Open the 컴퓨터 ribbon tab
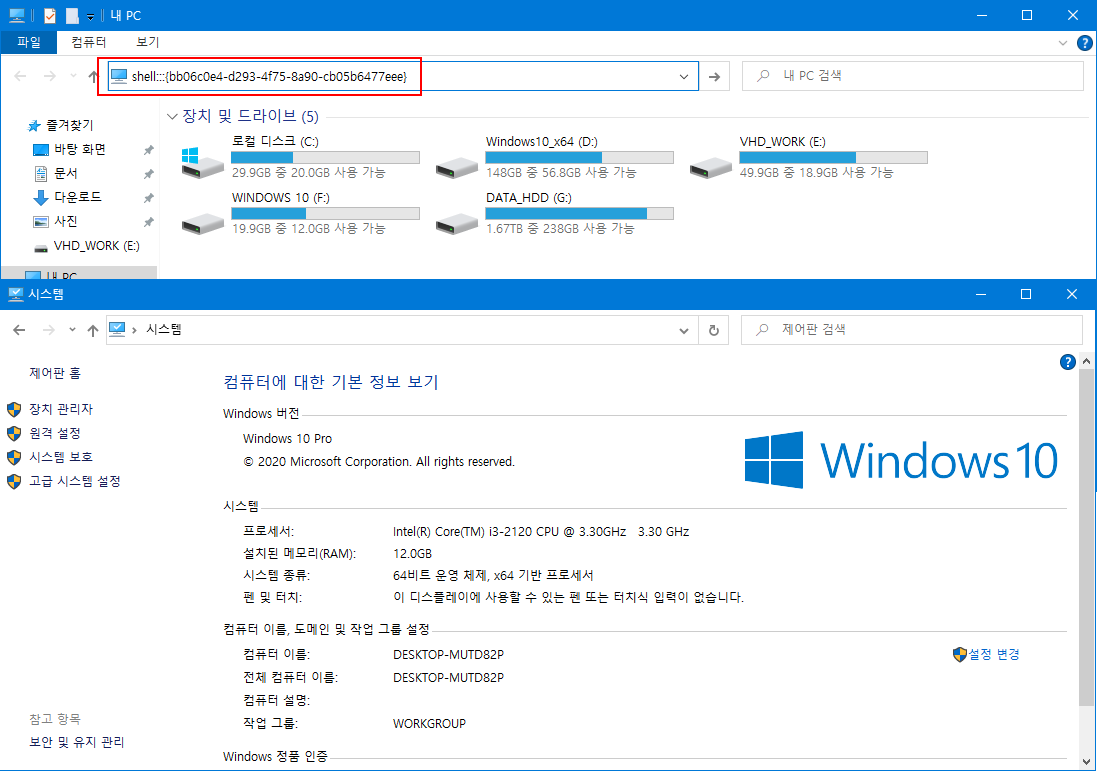Image resolution: width=1097 pixels, height=773 pixels. [89, 43]
